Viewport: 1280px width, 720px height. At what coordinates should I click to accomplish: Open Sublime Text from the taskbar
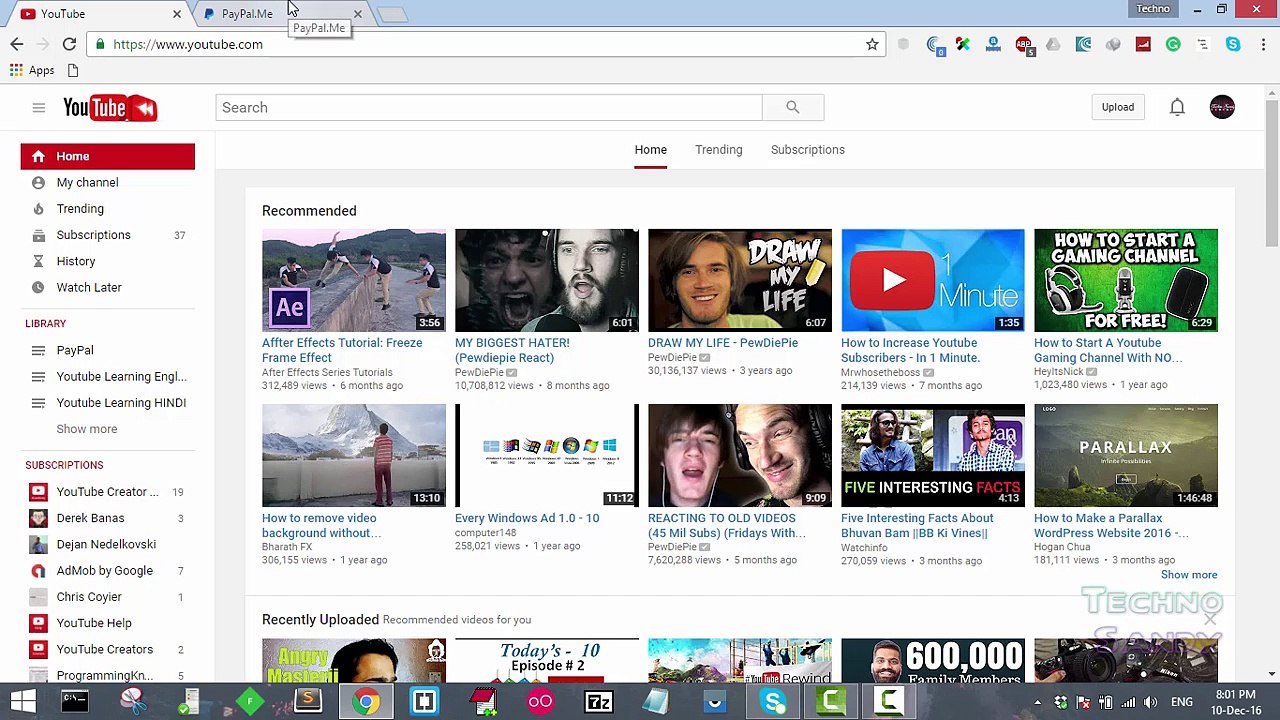click(308, 701)
